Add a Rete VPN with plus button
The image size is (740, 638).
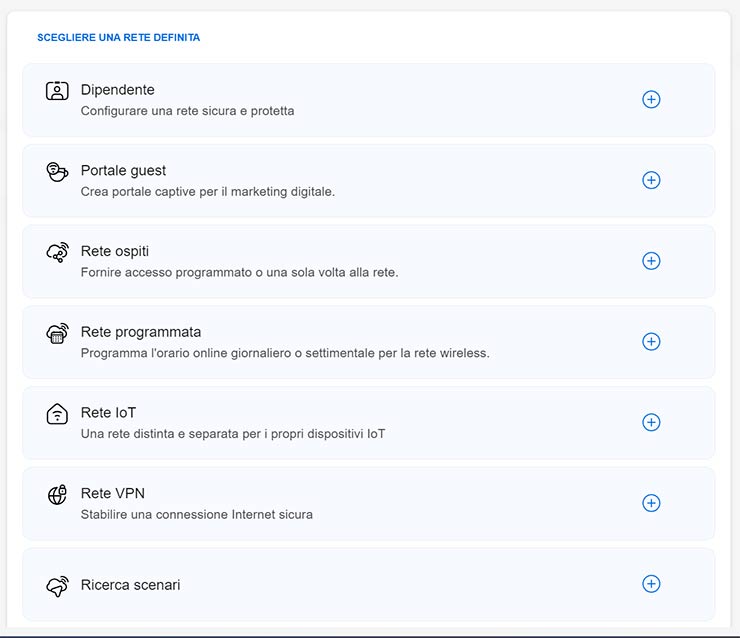pyautogui.click(x=651, y=503)
